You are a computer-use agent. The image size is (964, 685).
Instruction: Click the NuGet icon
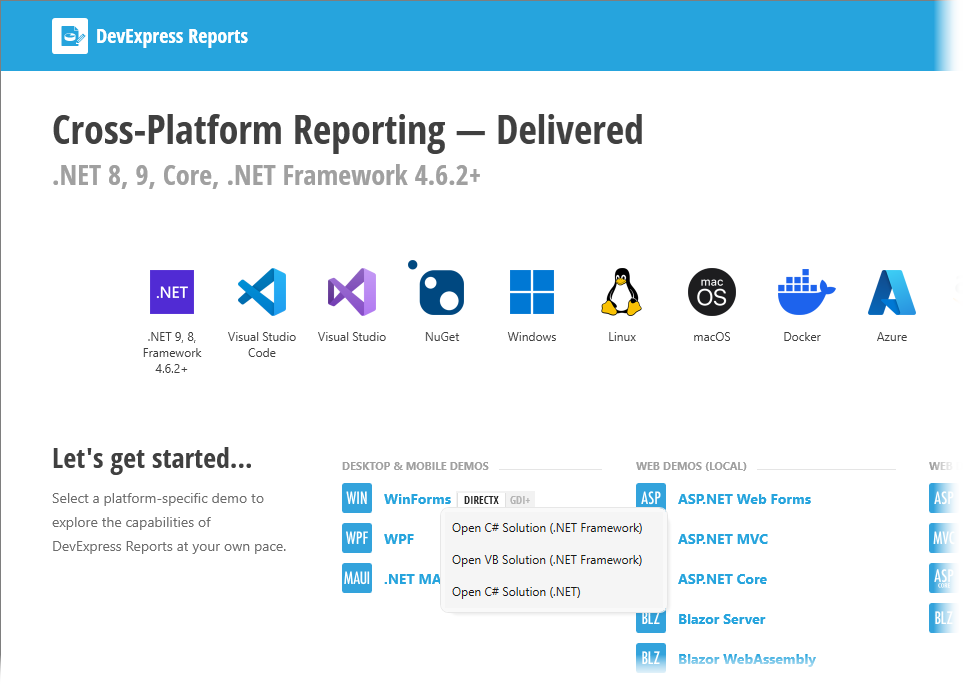click(437, 288)
